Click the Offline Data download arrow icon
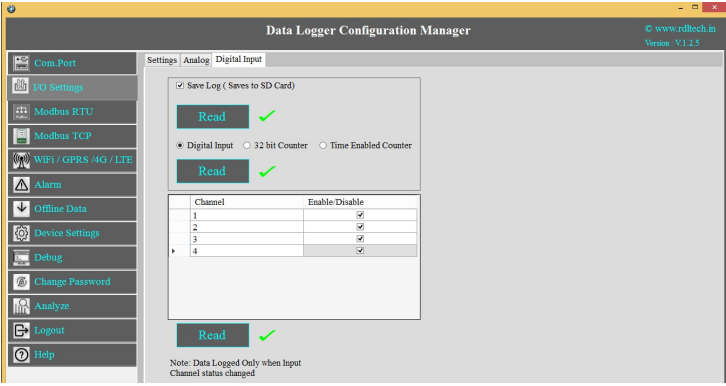This screenshot has height=386, width=726. (21, 209)
